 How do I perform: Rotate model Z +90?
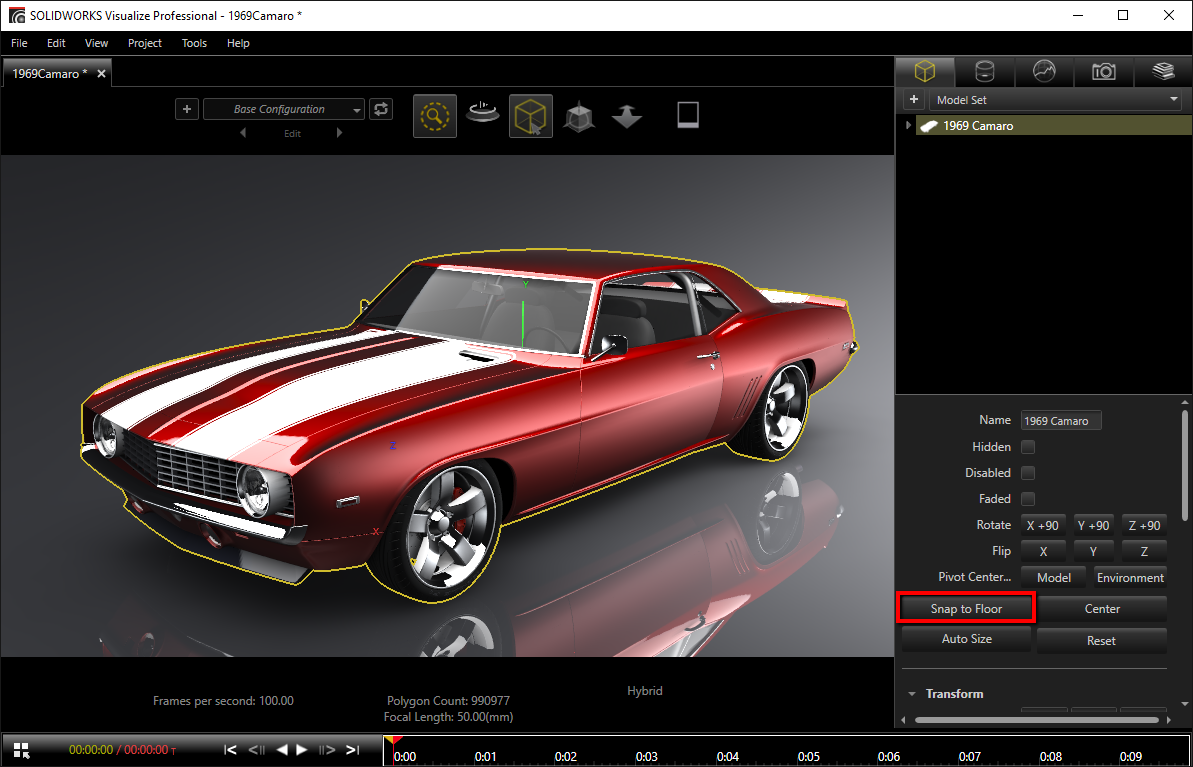click(1144, 526)
